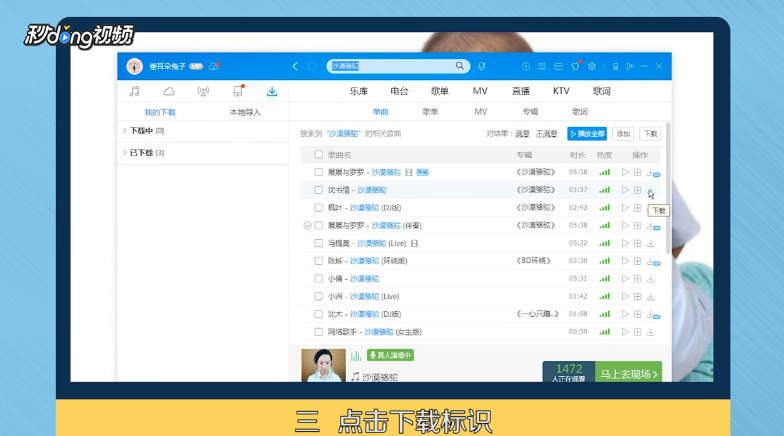
Task: Open the mail messages icon
Action: pos(558,66)
